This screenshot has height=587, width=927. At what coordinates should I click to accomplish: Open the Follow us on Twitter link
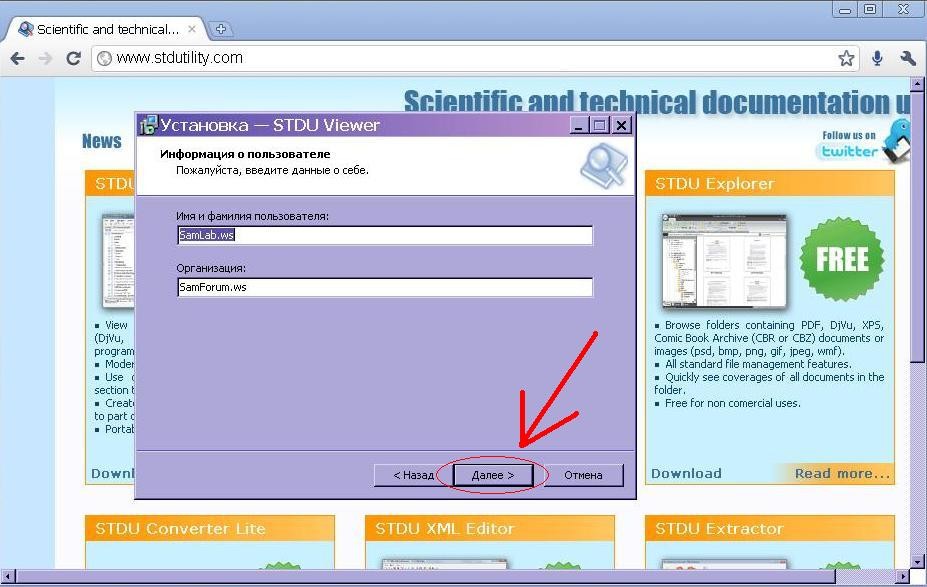coord(849,144)
